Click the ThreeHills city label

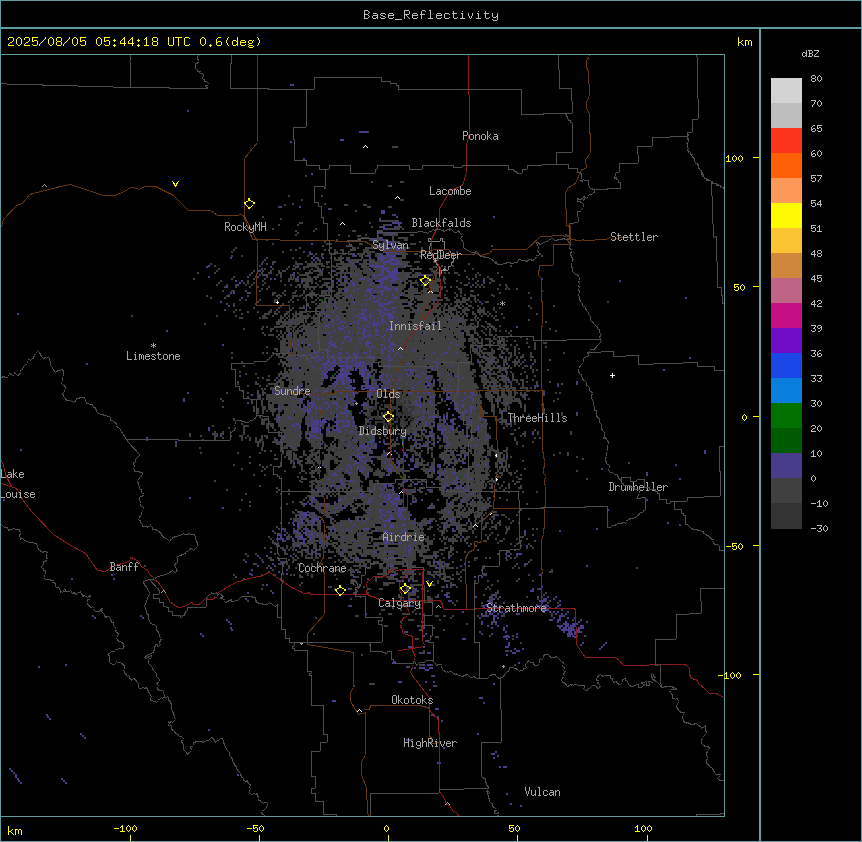click(537, 418)
